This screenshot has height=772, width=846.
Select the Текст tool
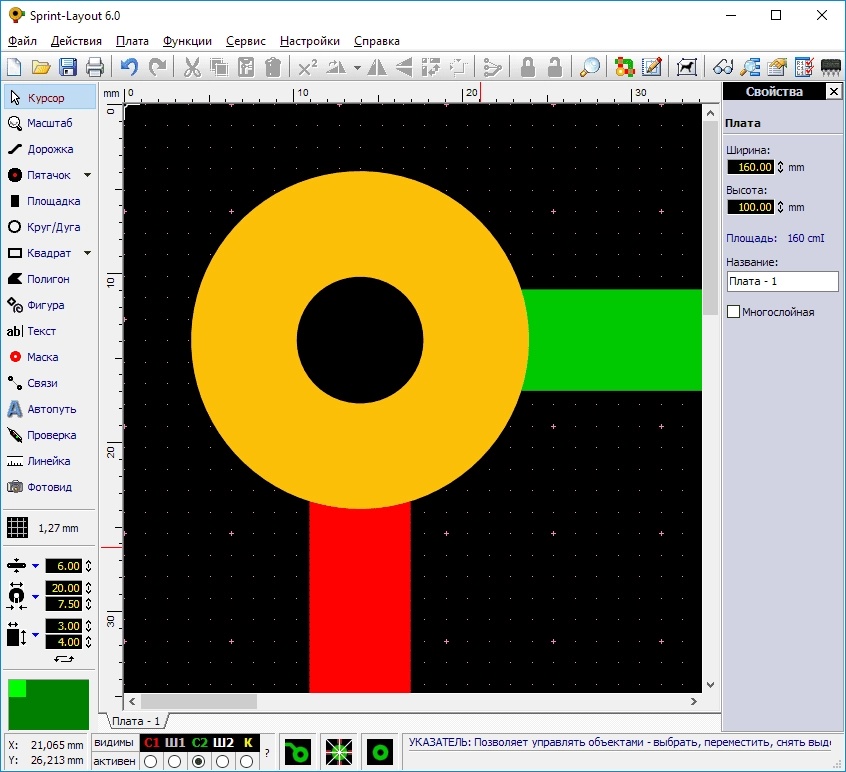click(x=50, y=331)
